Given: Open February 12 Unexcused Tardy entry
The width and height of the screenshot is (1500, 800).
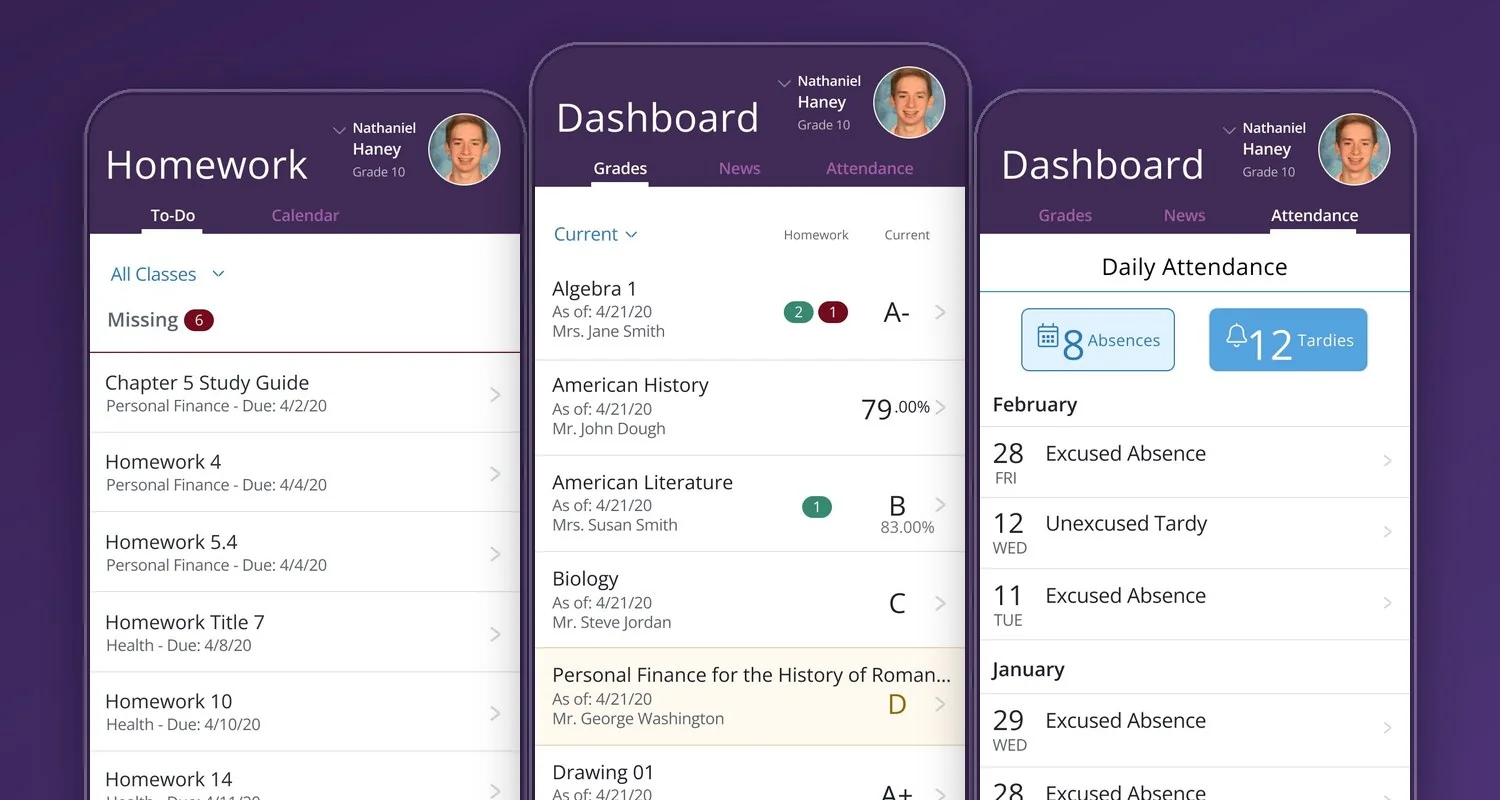Looking at the screenshot, I should [x=1195, y=533].
